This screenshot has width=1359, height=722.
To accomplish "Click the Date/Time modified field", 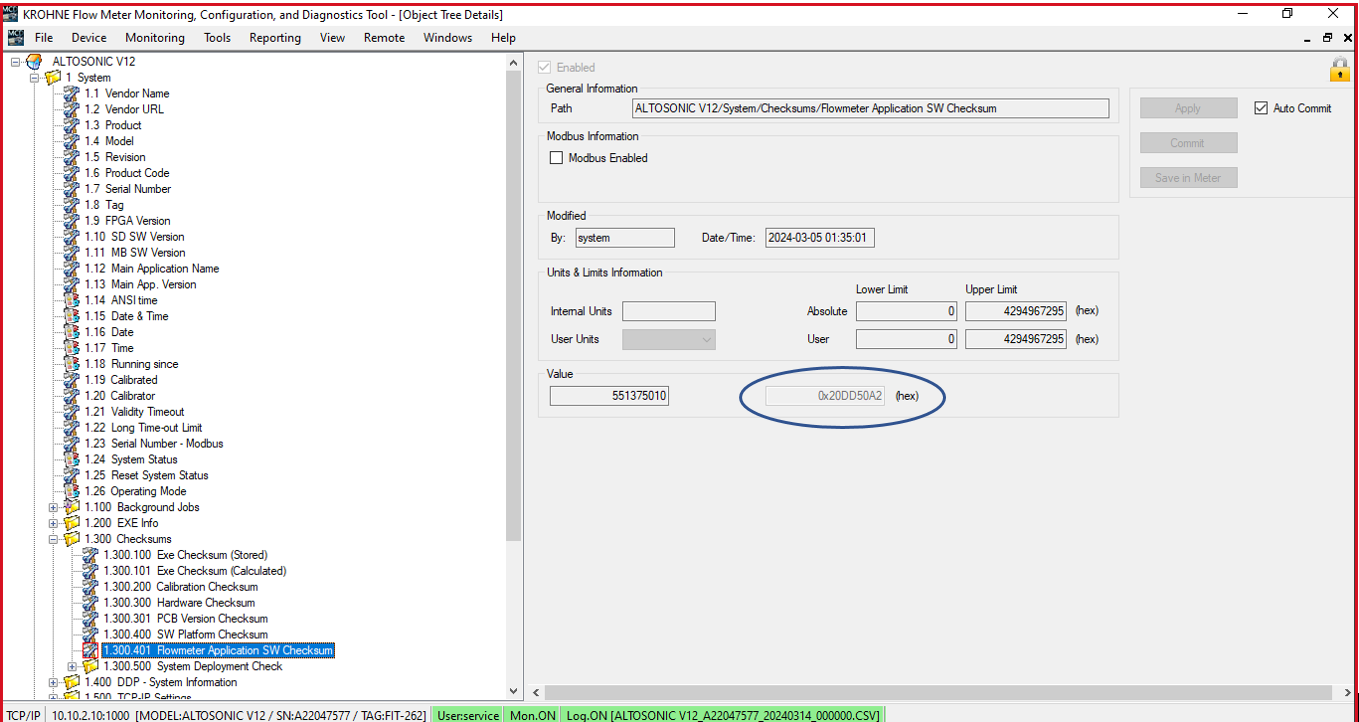I will pyautogui.click(x=820, y=238).
